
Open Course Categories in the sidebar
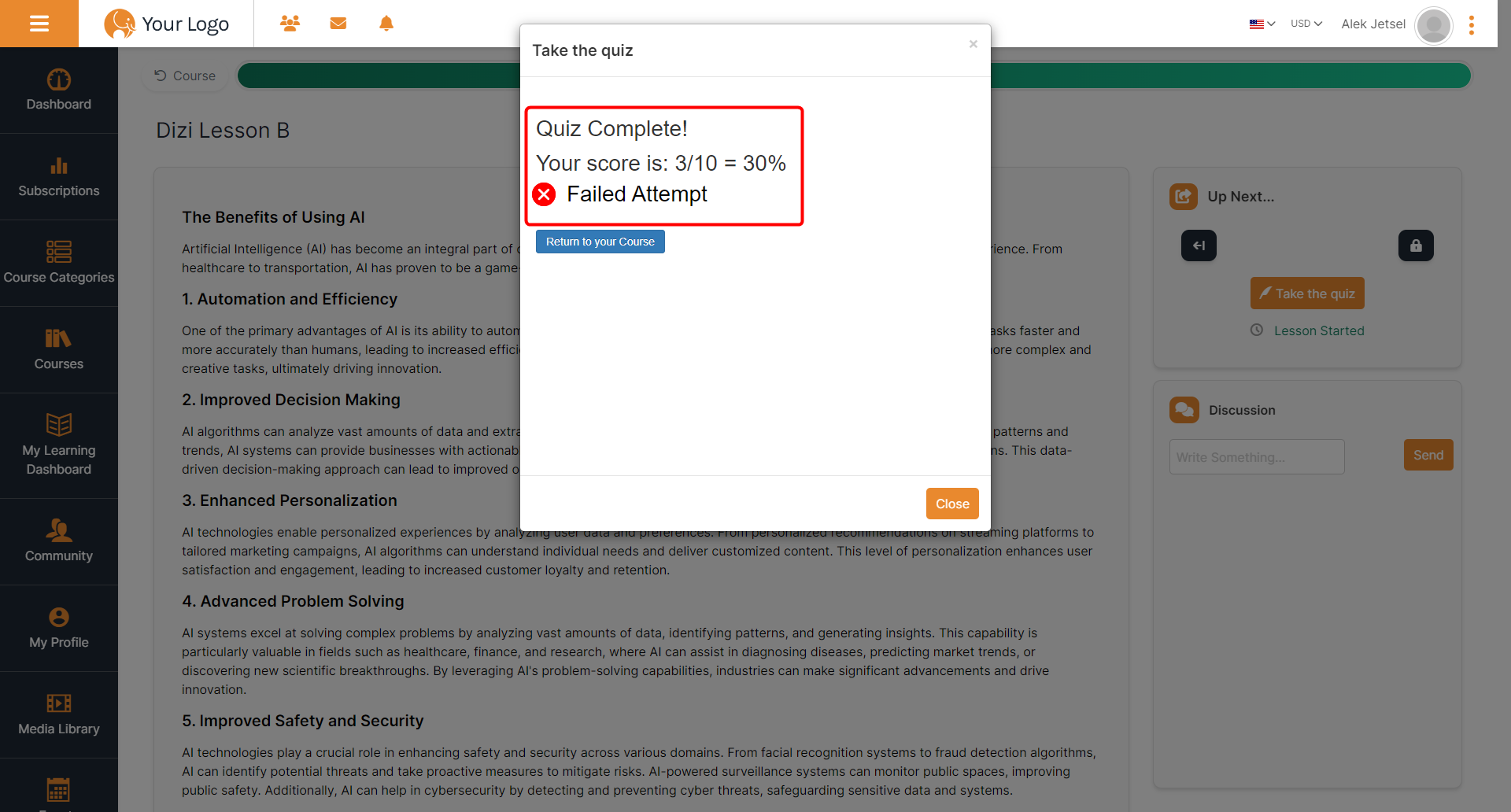[58, 262]
